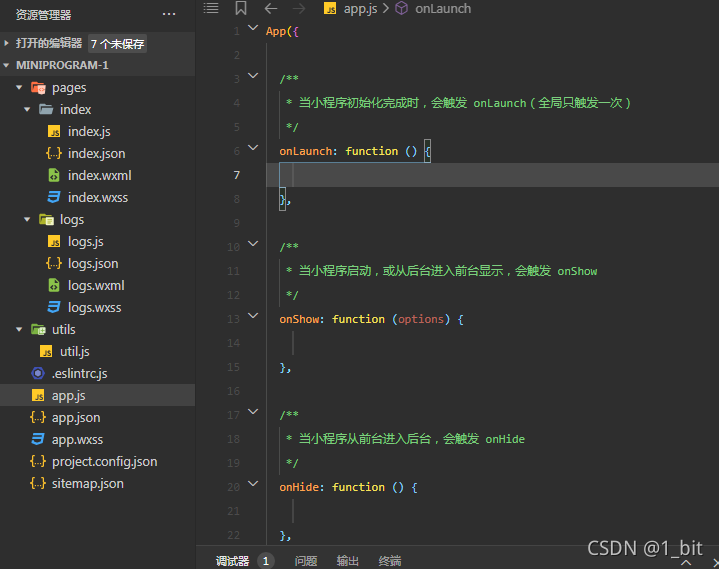Click the utils folder icon
This screenshot has width=719, height=569.
tap(38, 330)
